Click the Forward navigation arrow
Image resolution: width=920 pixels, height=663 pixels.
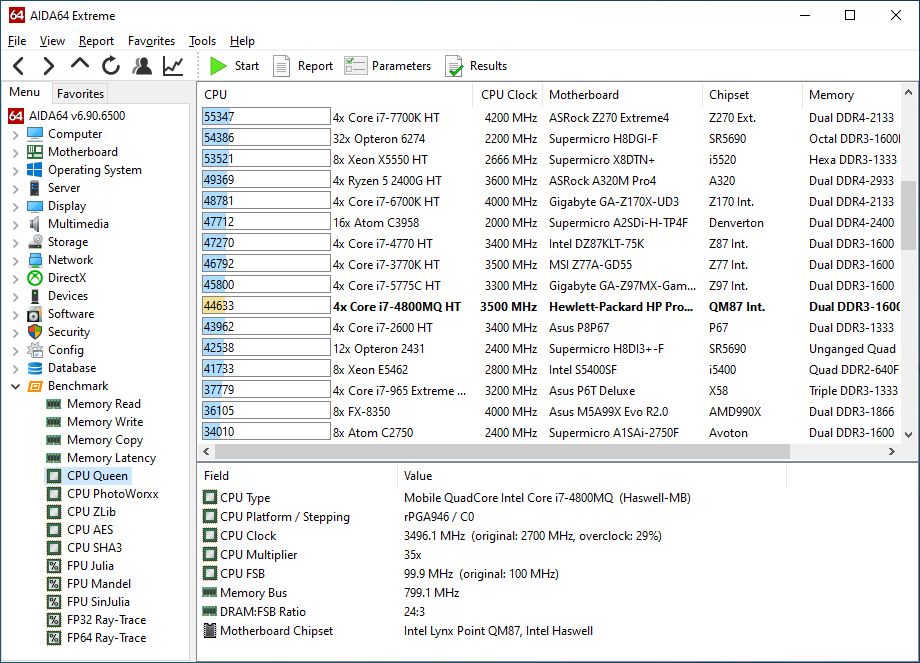click(49, 66)
